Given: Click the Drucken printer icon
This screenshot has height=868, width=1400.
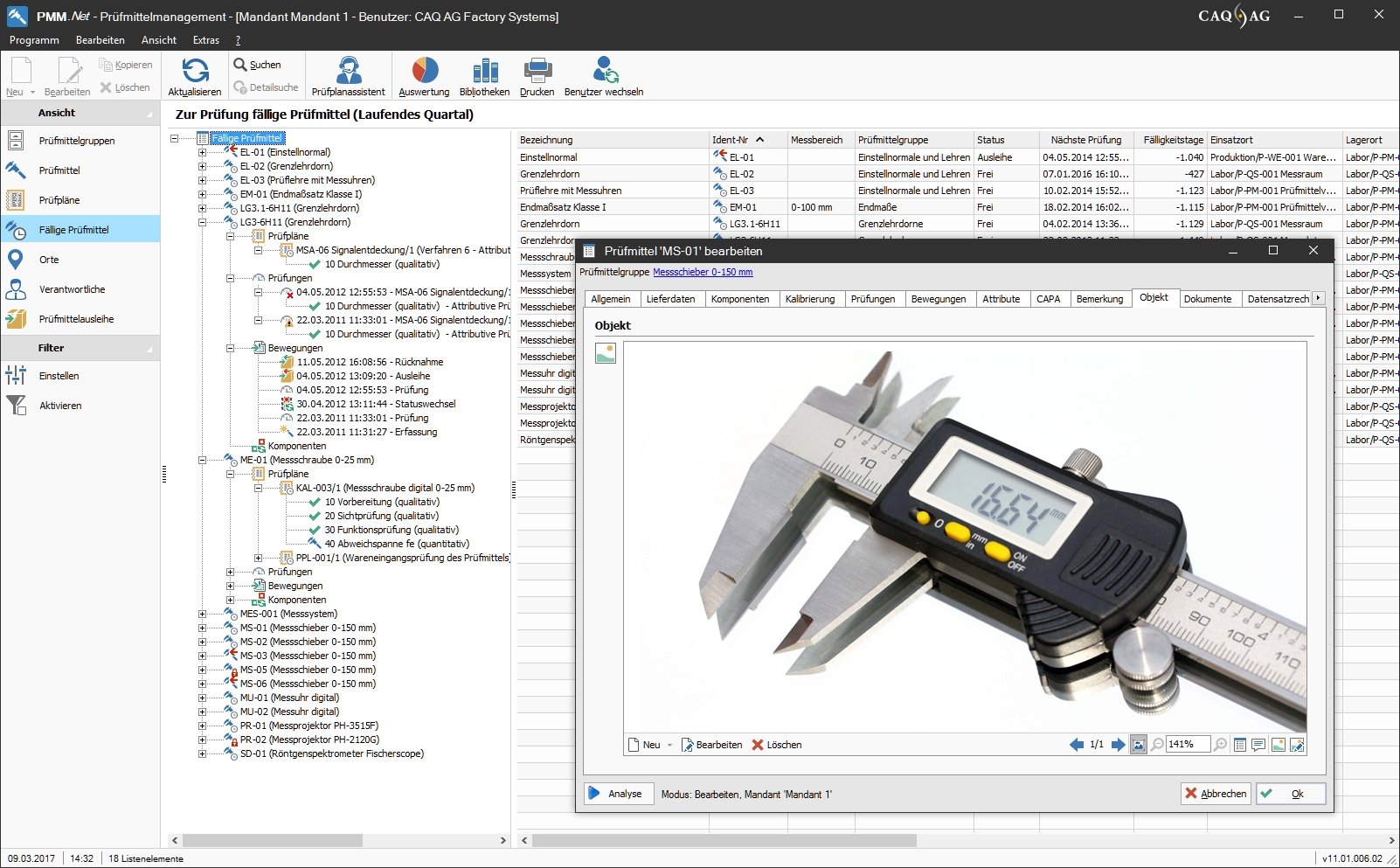Looking at the screenshot, I should pyautogui.click(x=537, y=71).
